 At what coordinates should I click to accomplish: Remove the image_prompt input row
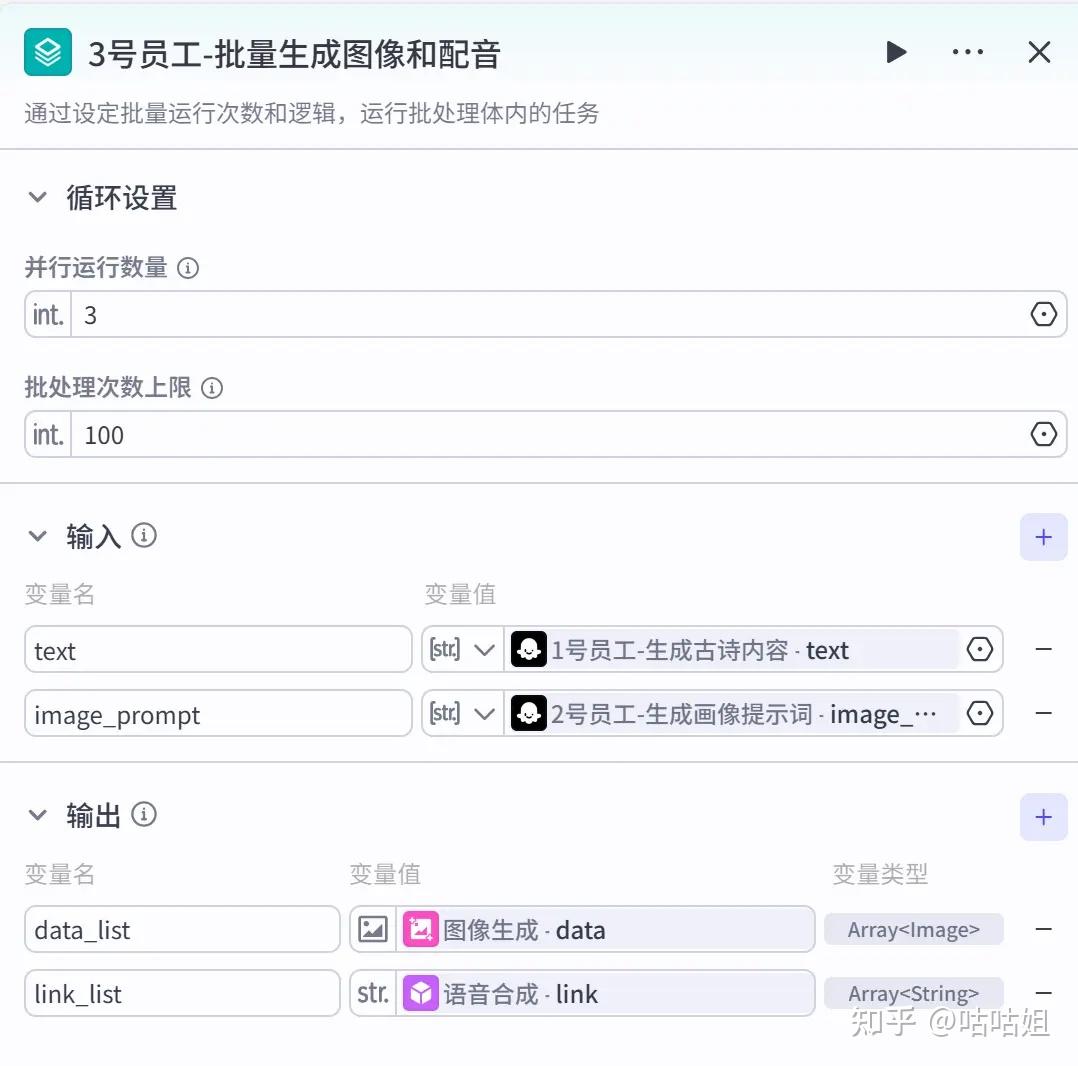(1043, 714)
